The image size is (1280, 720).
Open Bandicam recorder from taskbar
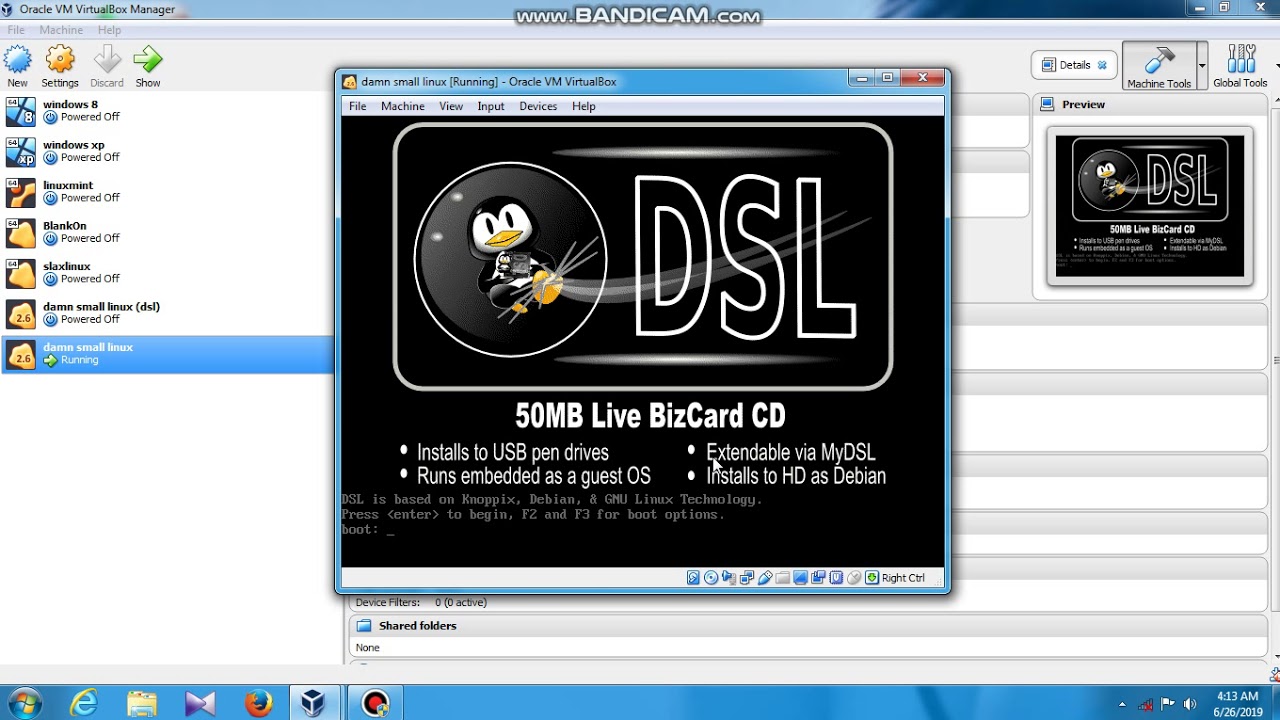[376, 703]
